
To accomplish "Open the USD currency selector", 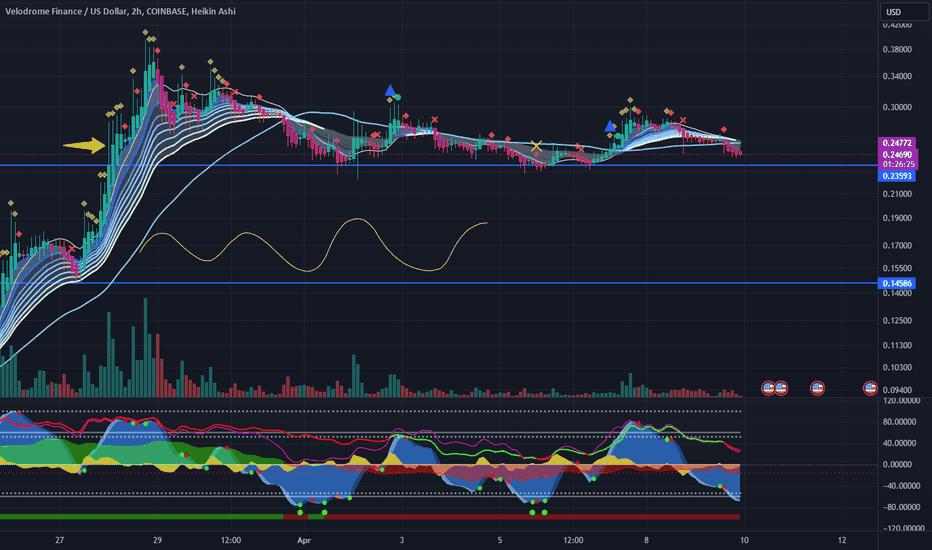I will (903, 12).
